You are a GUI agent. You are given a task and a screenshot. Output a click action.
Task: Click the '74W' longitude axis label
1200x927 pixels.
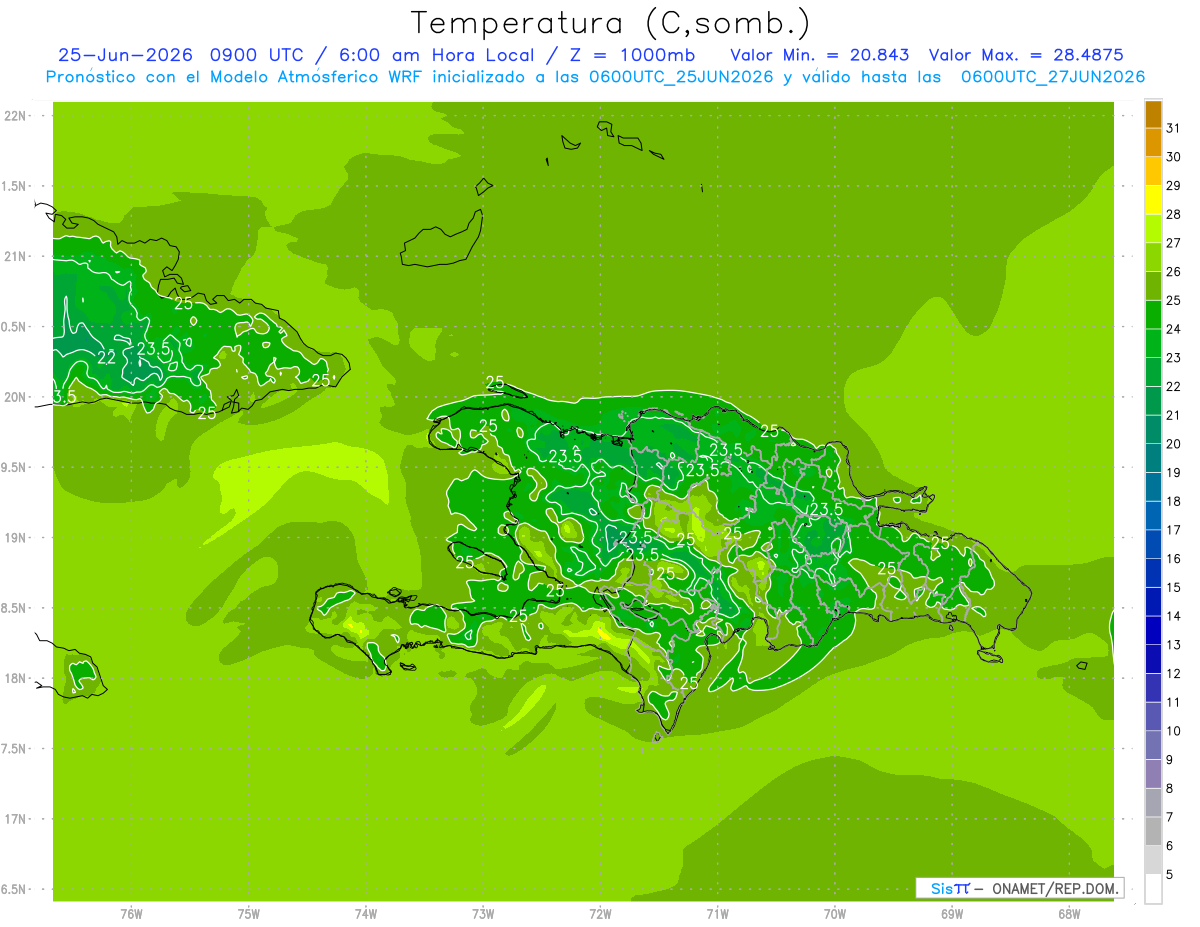(366, 914)
